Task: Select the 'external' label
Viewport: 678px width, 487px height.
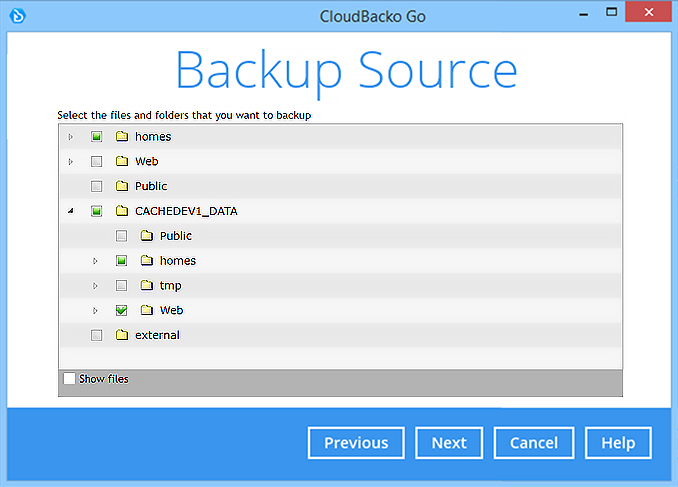Action: [157, 335]
